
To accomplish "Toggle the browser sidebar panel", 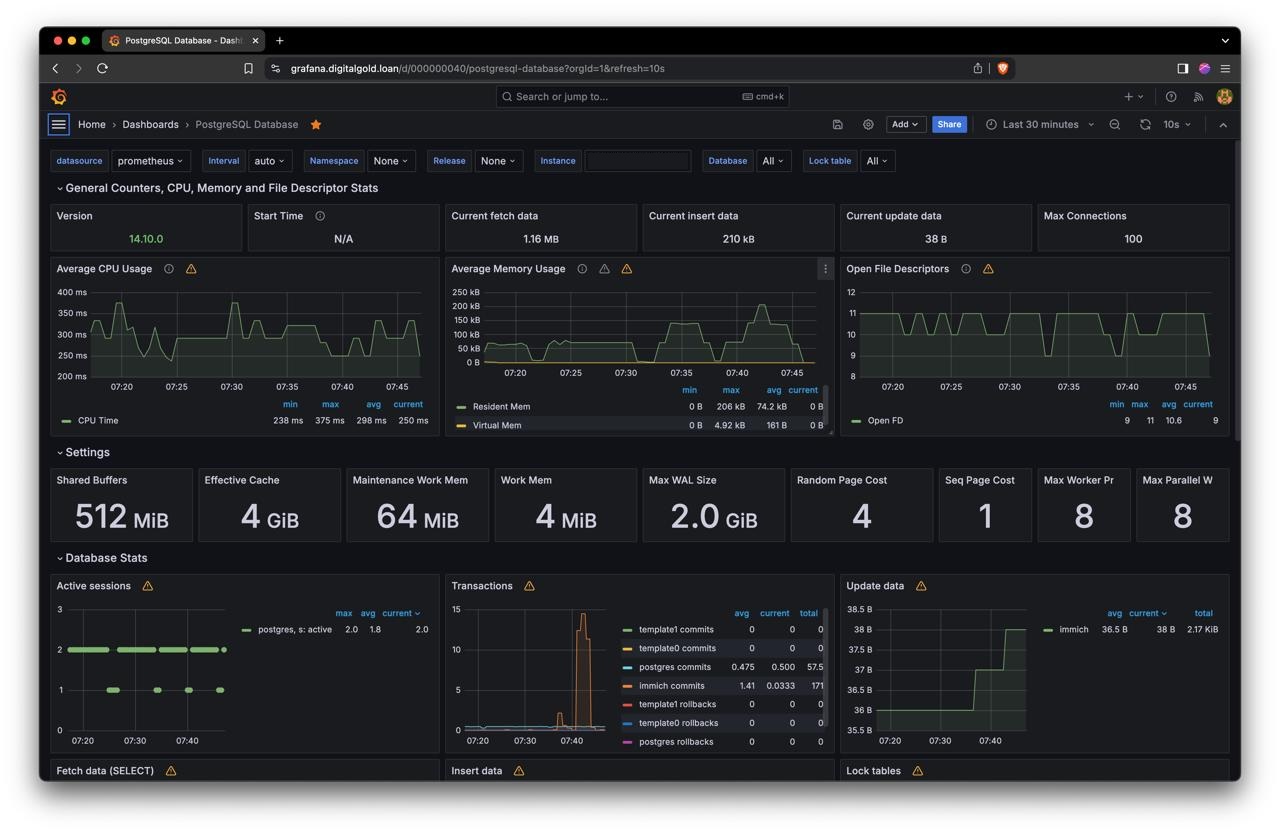I will [1182, 68].
